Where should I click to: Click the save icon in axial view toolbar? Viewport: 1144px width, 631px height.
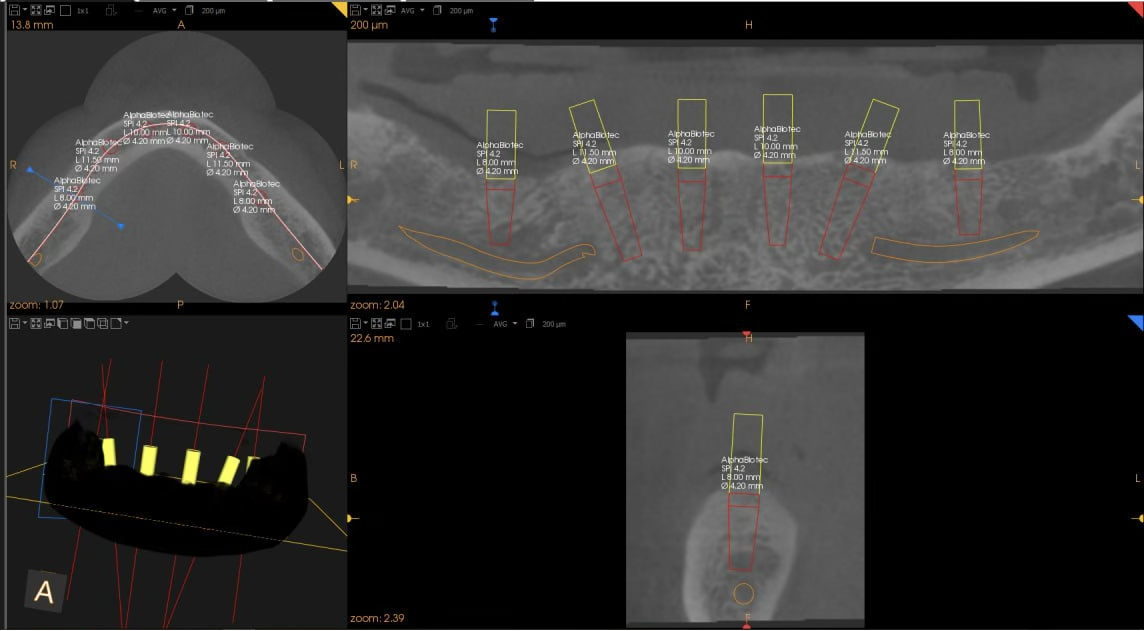click(15, 10)
